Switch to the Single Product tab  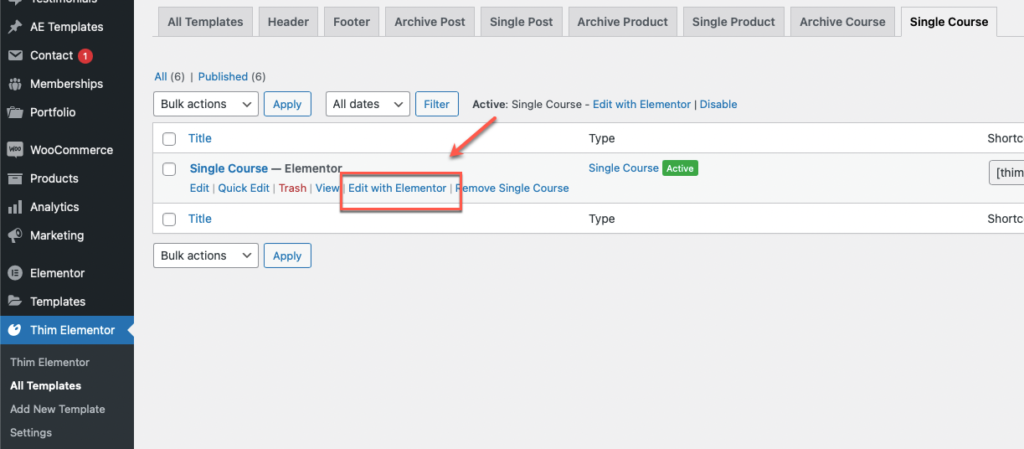(733, 22)
